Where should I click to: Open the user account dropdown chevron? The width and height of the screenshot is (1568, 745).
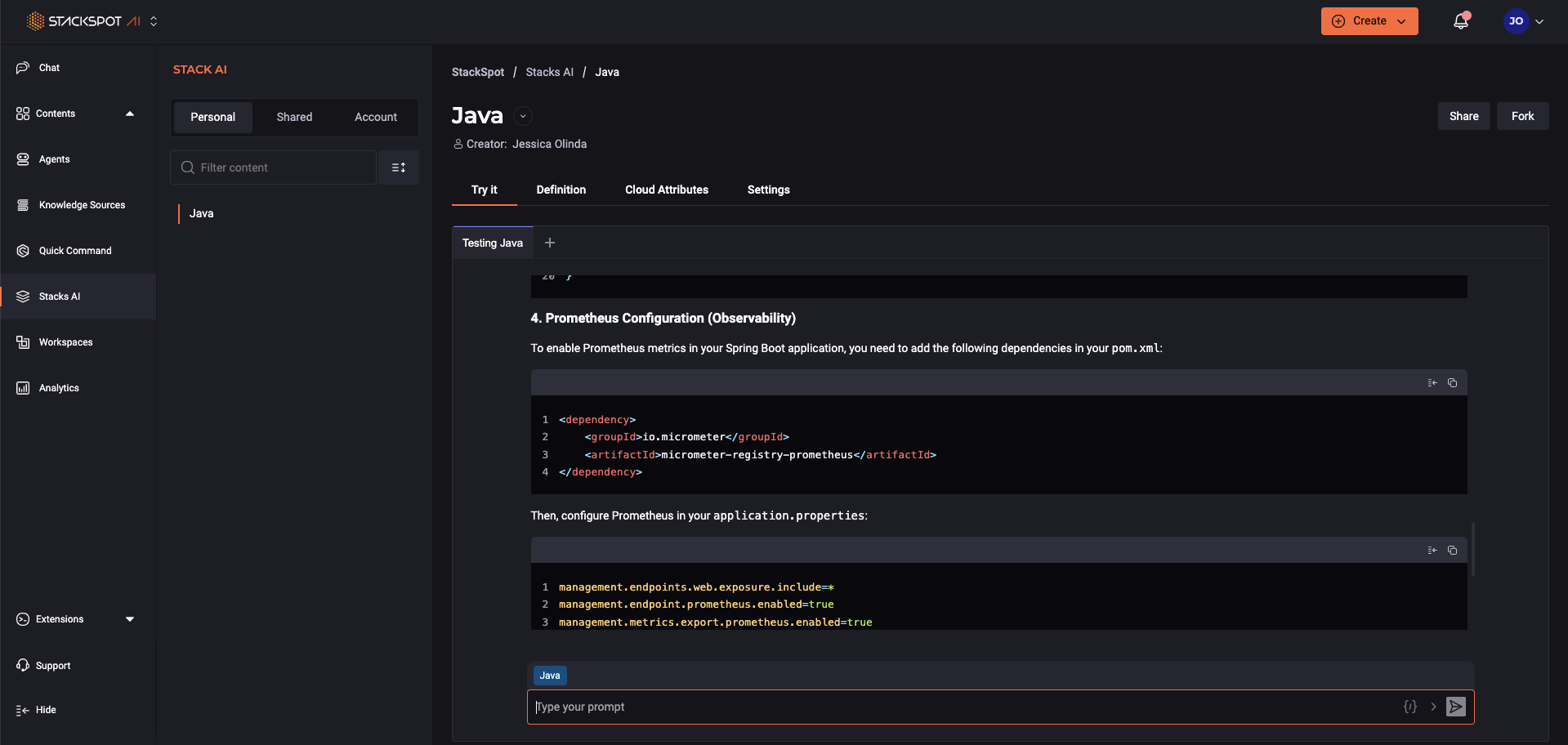pyautogui.click(x=1539, y=21)
